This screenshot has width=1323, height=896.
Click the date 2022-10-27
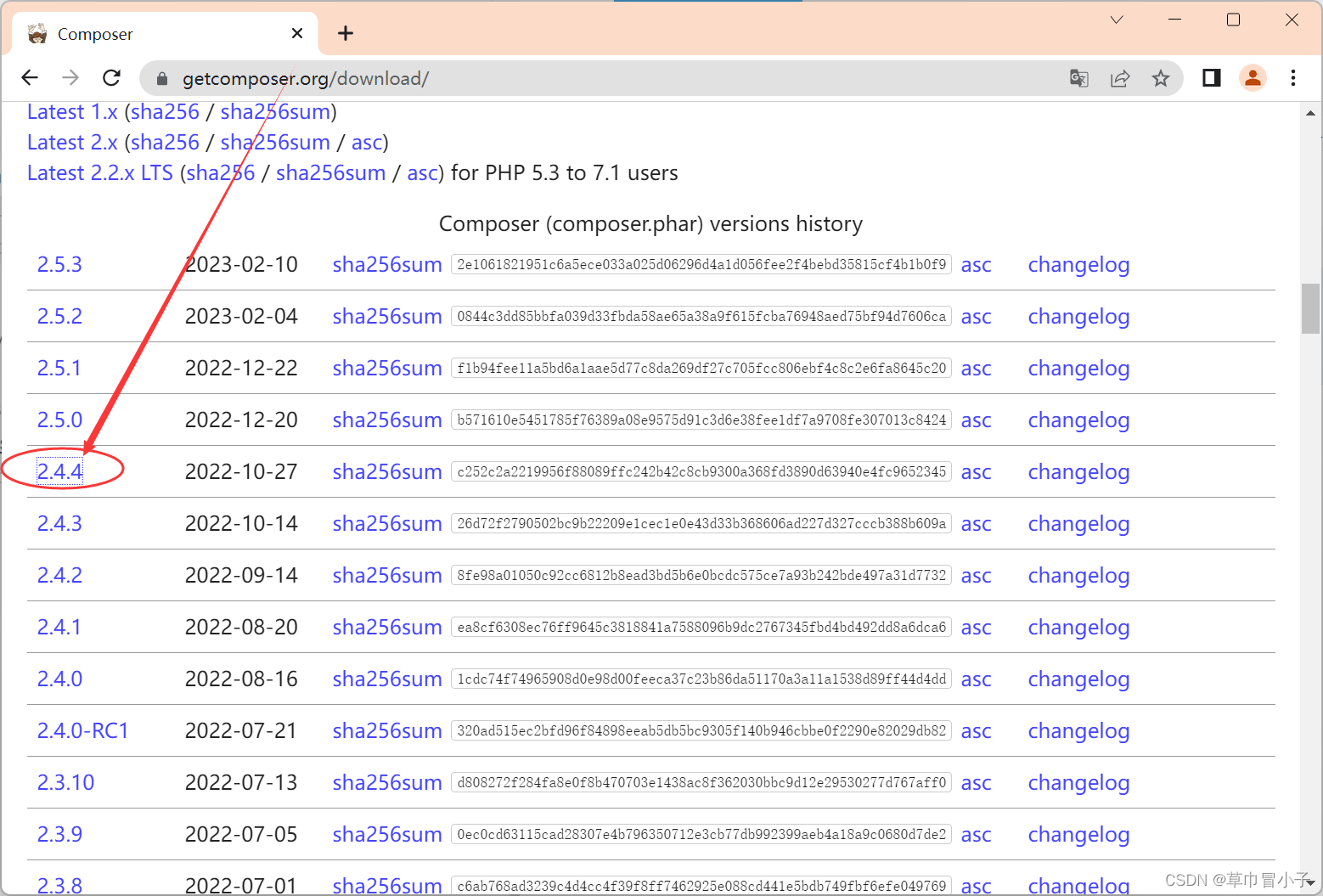click(x=241, y=471)
